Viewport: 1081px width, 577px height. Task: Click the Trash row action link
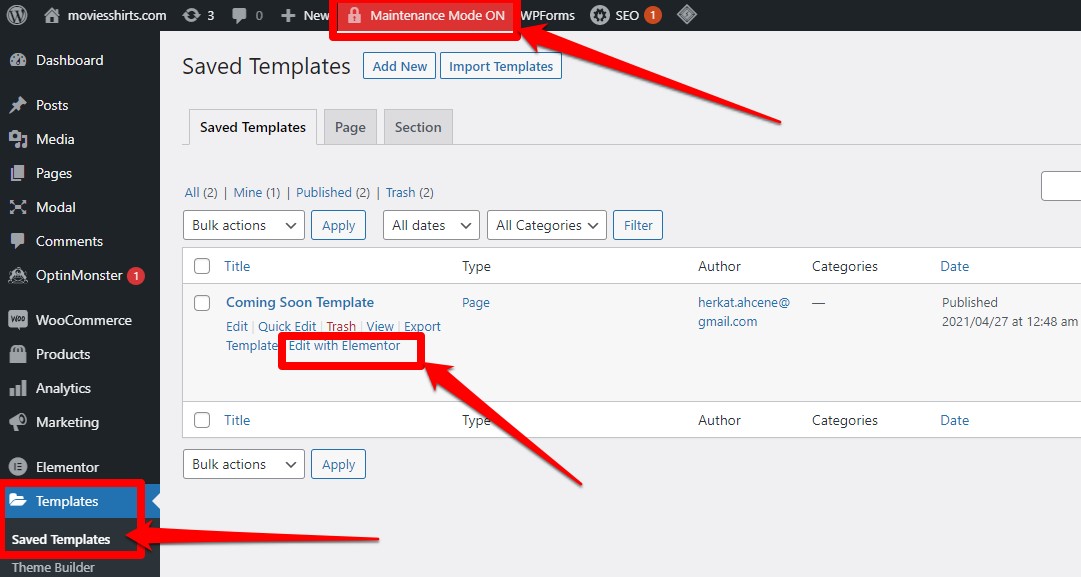pos(341,327)
